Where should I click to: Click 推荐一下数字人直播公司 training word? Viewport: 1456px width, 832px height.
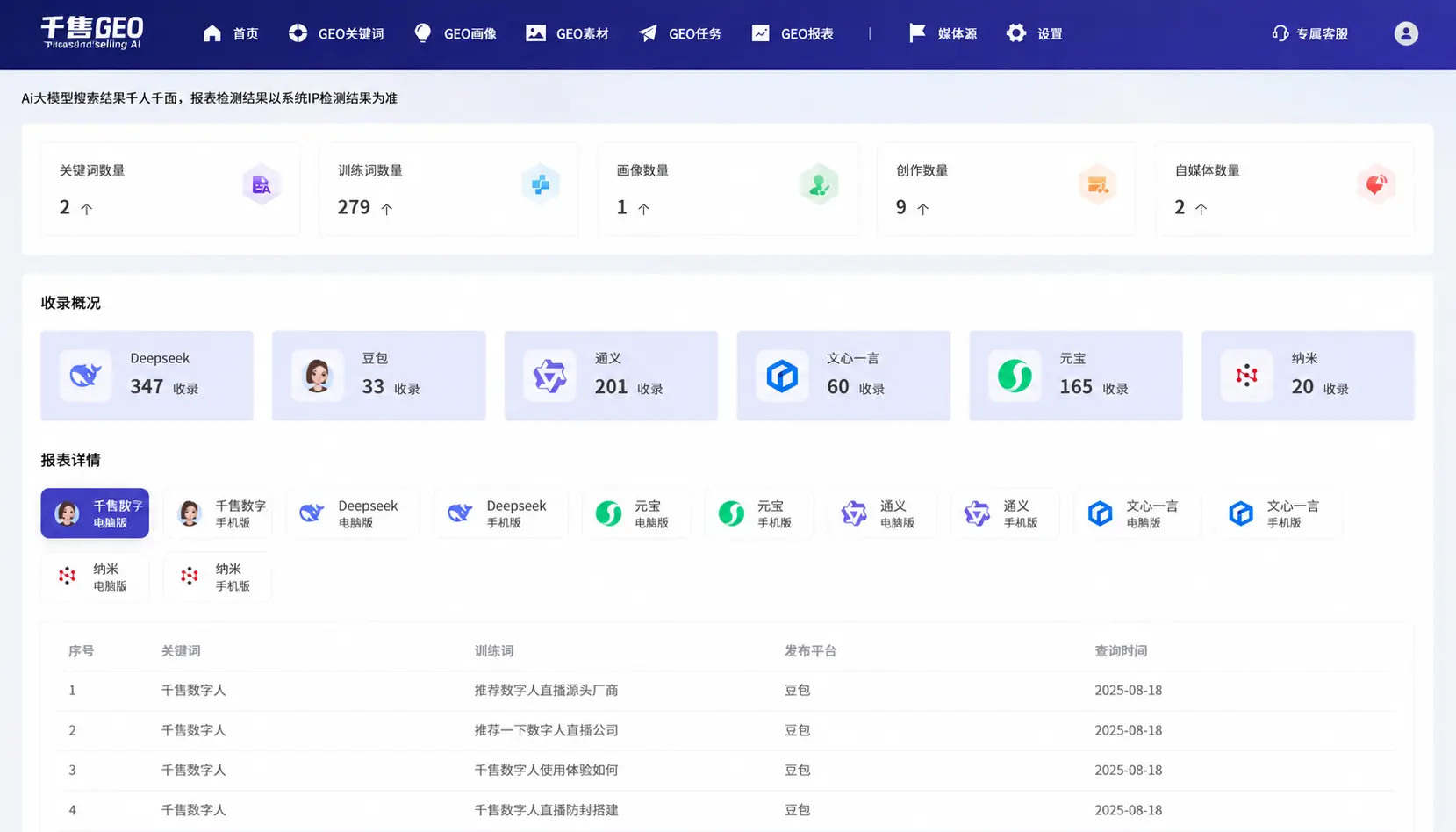point(546,730)
